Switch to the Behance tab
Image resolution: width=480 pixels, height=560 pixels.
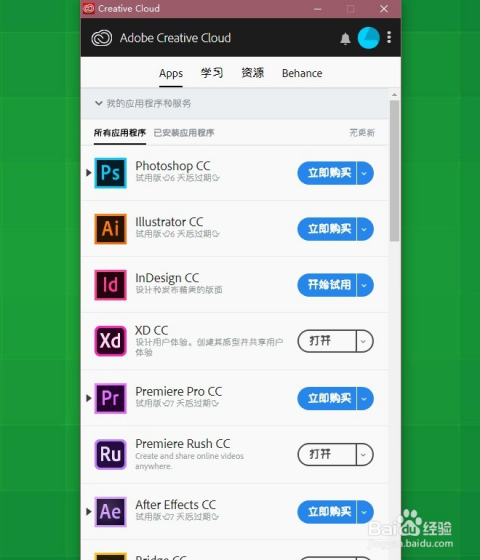302,73
